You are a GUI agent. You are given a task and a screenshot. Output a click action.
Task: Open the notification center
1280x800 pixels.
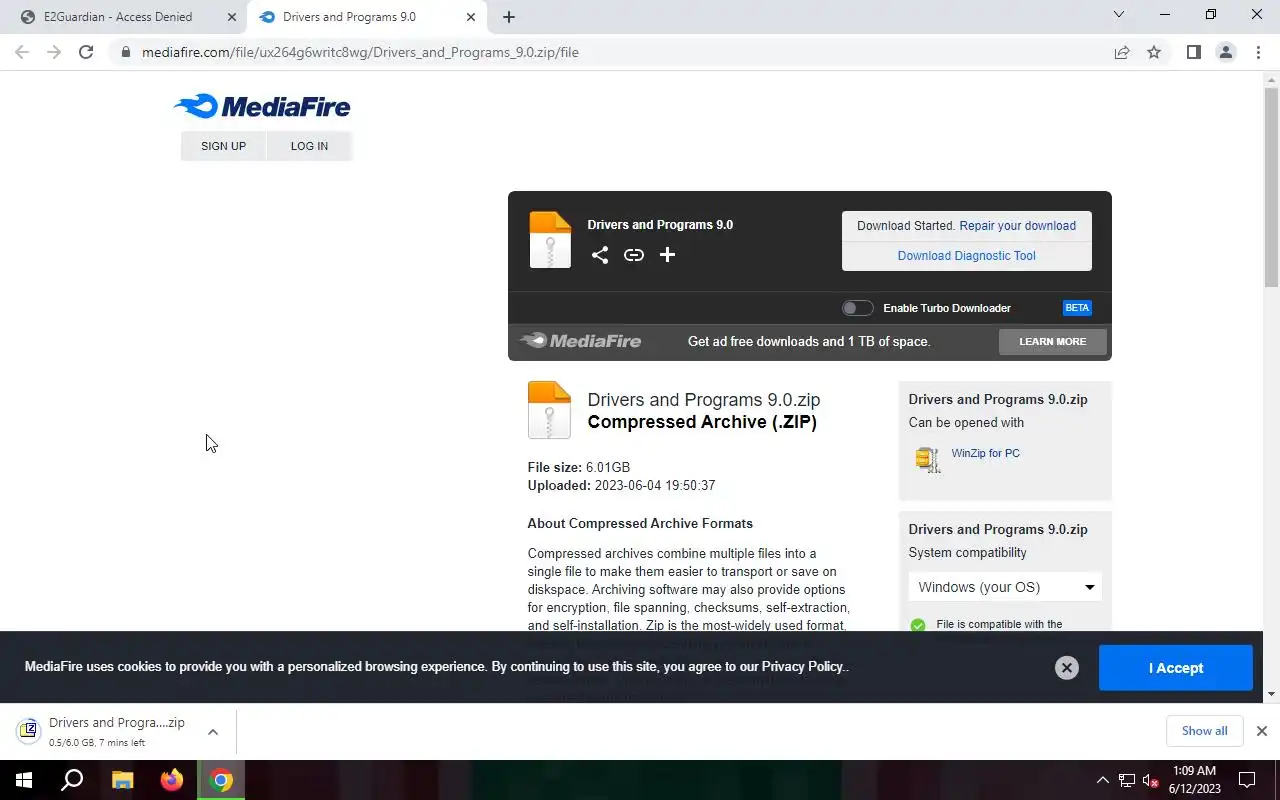[1247, 780]
